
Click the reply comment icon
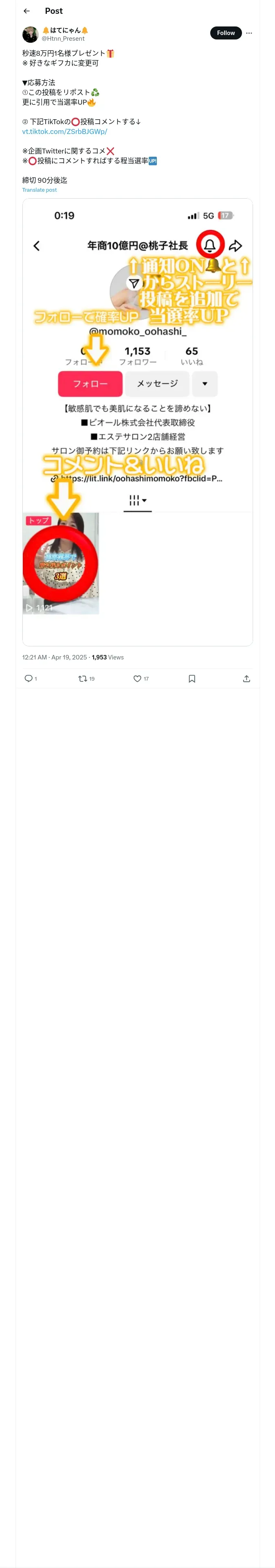[28, 678]
